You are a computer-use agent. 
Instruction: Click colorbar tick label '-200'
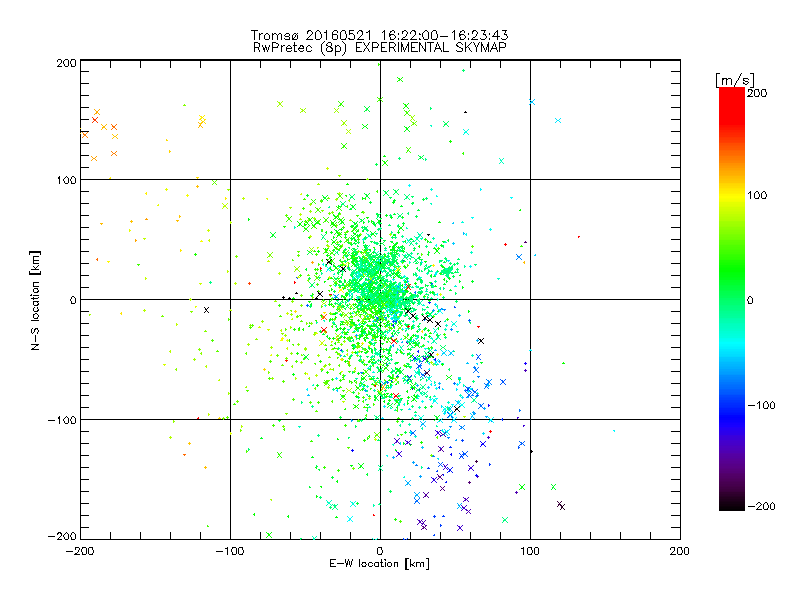(761, 506)
